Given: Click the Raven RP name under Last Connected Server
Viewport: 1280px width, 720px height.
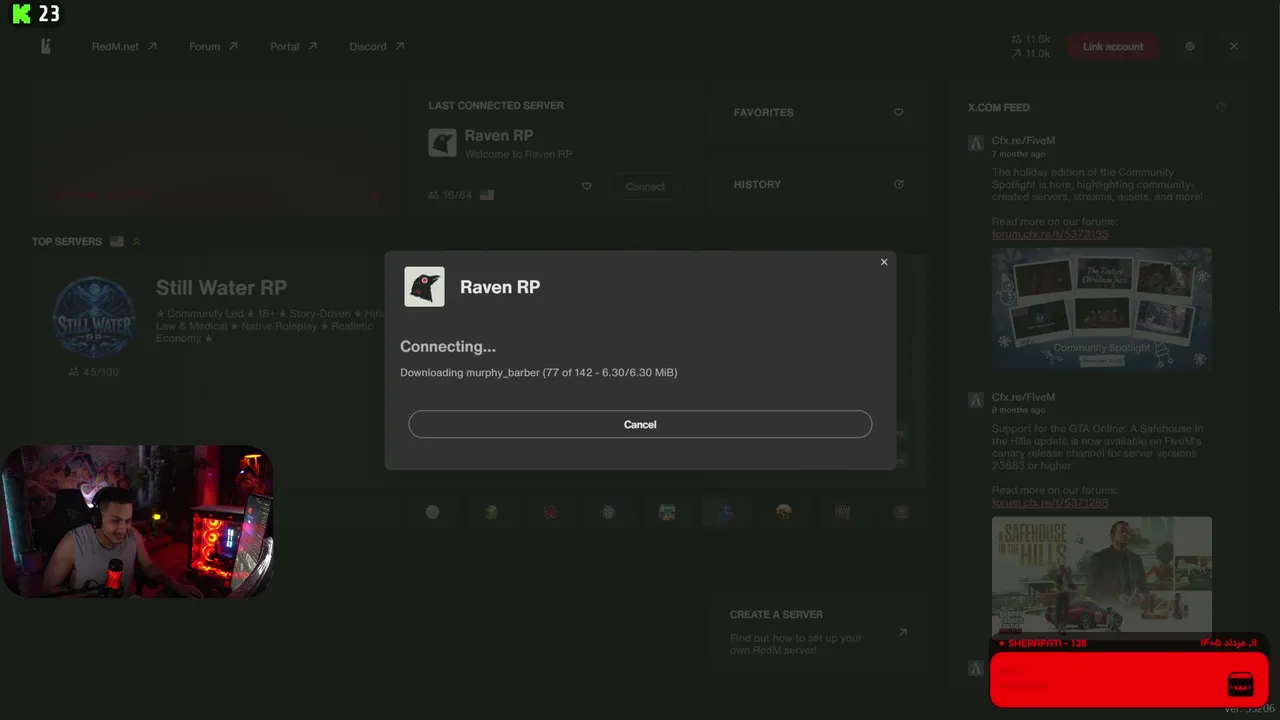Looking at the screenshot, I should (498, 135).
